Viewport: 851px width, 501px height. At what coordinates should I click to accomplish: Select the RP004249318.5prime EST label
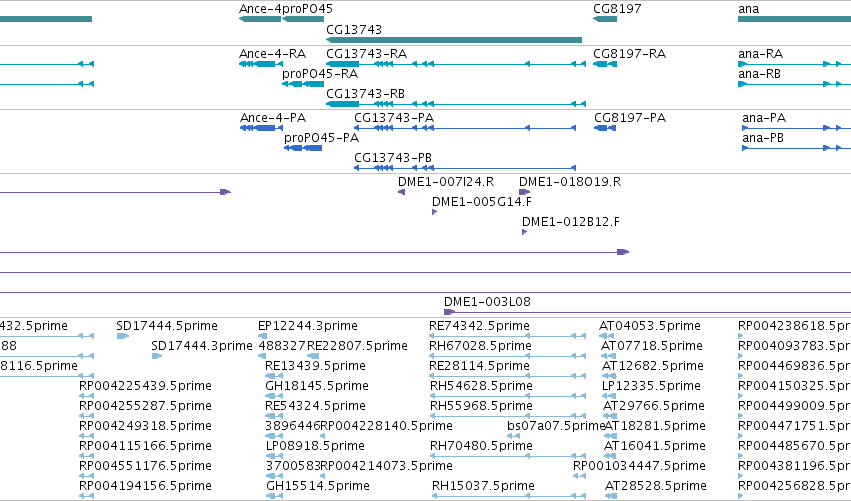click(x=145, y=426)
